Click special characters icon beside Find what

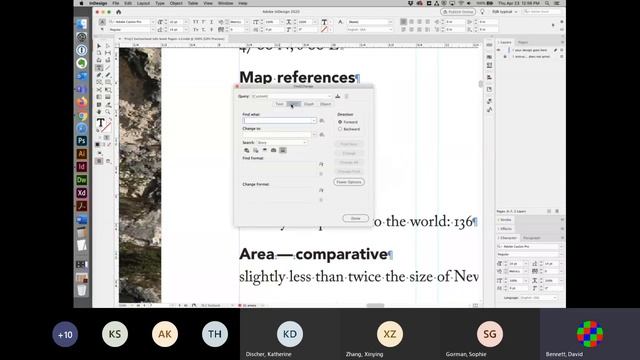click(322, 121)
